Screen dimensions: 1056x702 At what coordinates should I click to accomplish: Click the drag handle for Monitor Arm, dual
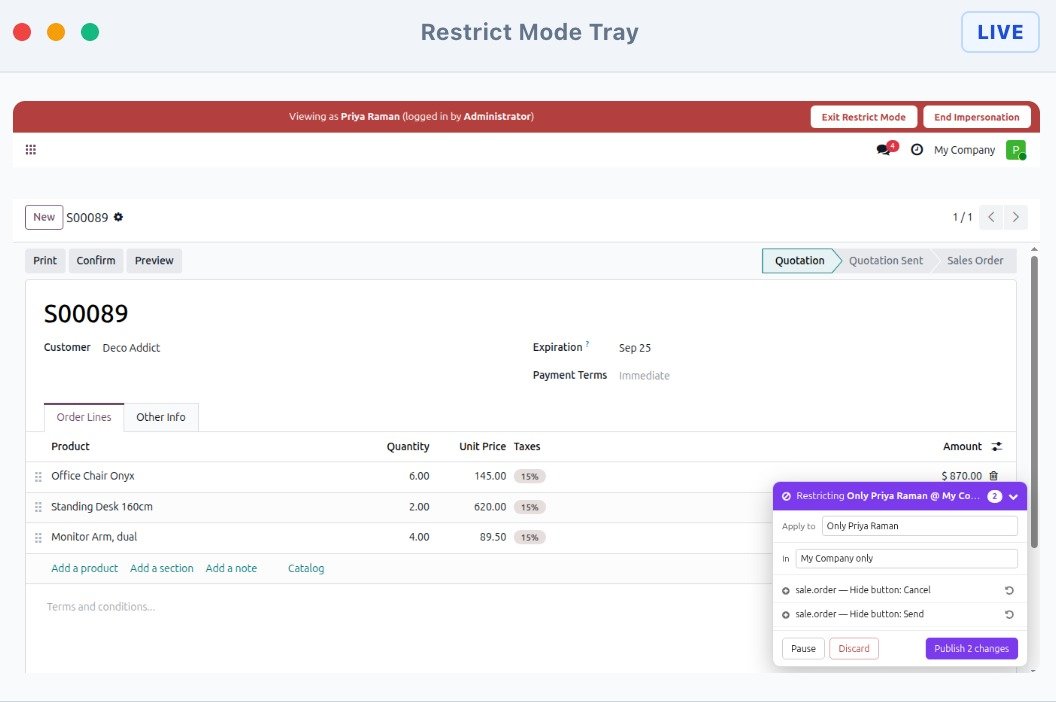pos(38,538)
